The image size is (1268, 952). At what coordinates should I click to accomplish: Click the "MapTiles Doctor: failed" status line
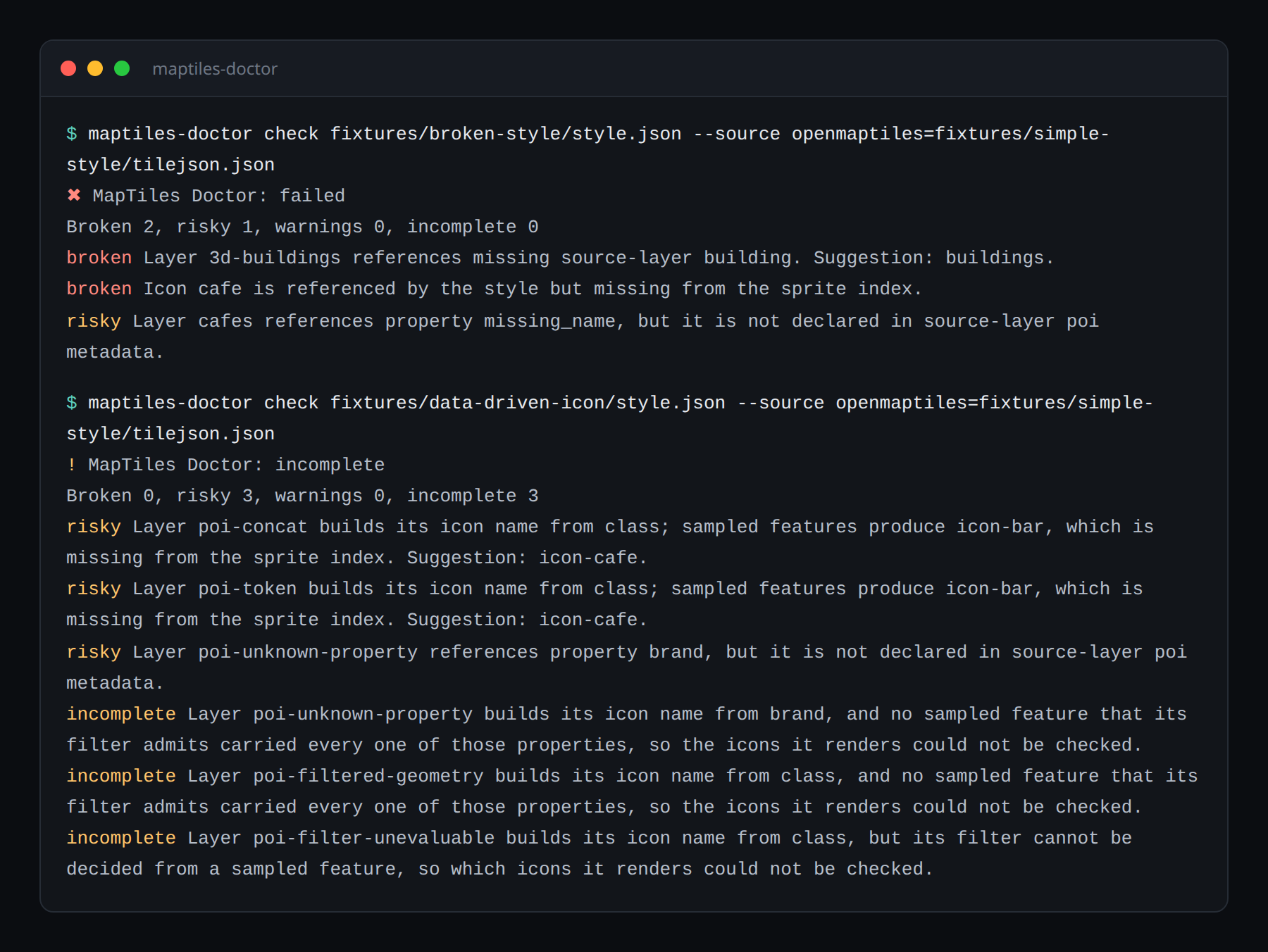219,196
